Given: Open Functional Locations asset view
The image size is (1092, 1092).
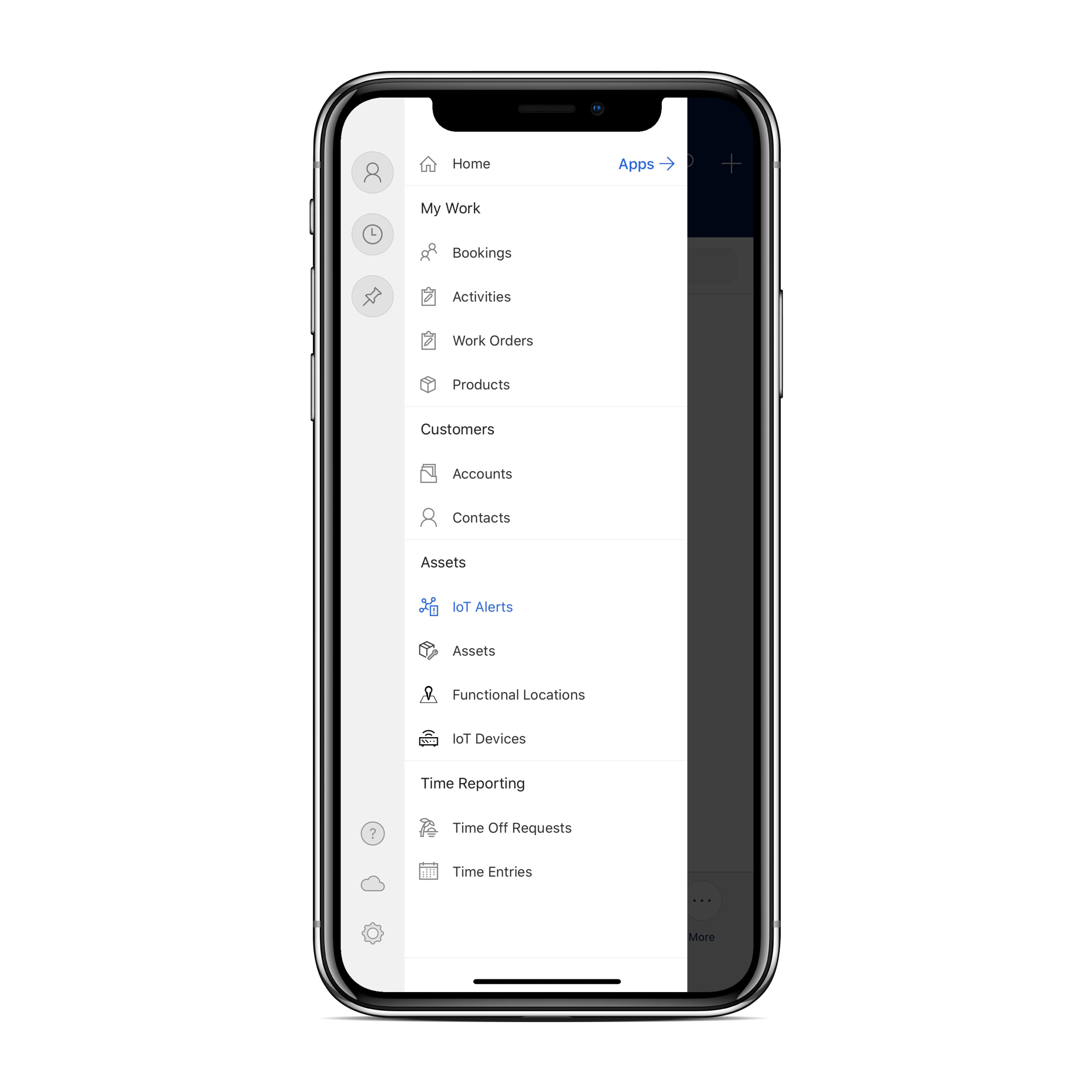Looking at the screenshot, I should coord(519,694).
